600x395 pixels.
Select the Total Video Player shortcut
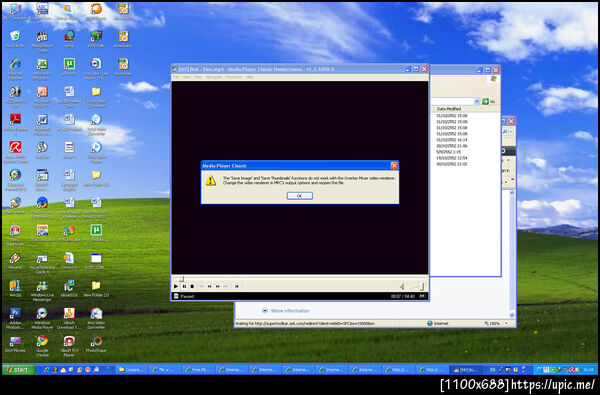click(96, 152)
